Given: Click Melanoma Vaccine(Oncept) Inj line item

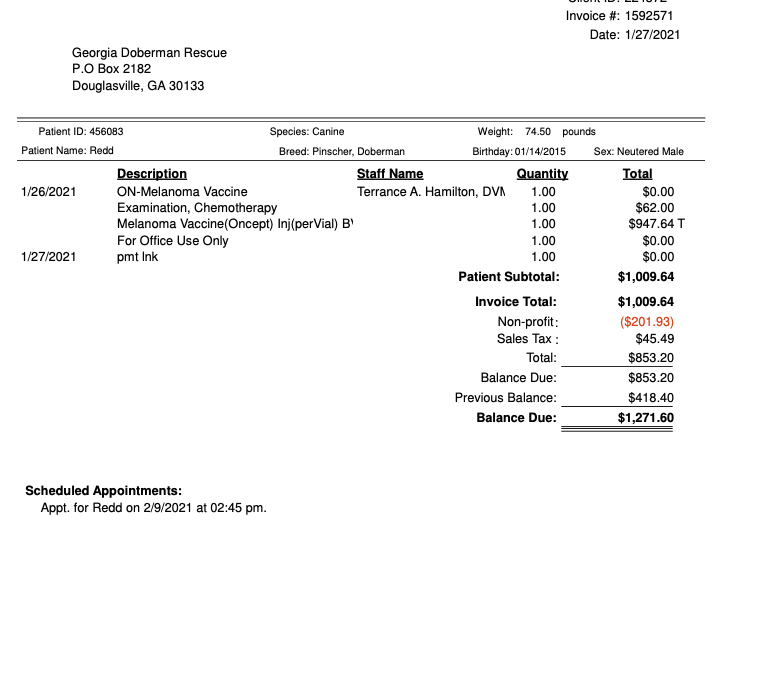Looking at the screenshot, I should pos(235,224).
